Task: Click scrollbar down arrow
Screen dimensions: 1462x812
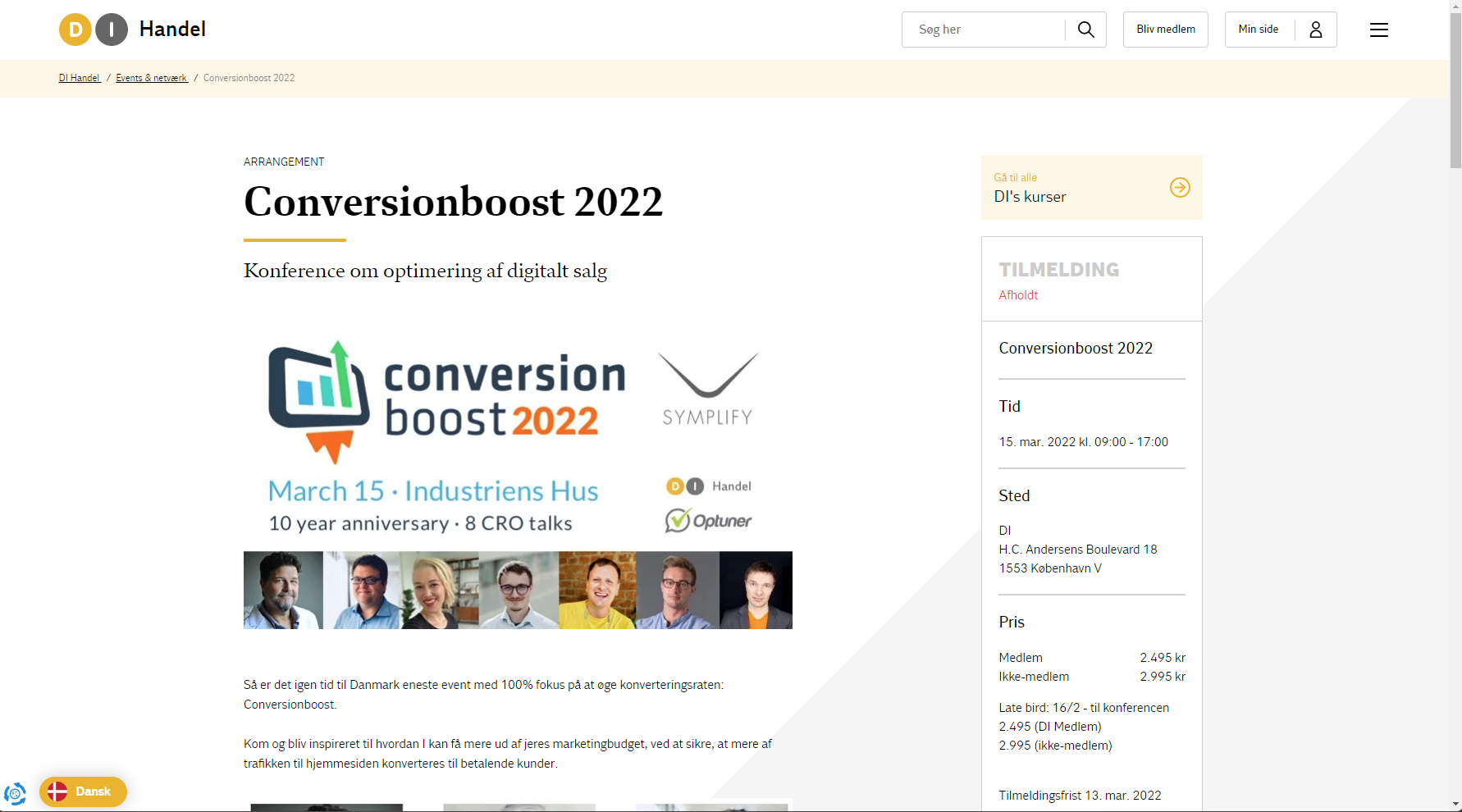Action: point(1455,805)
